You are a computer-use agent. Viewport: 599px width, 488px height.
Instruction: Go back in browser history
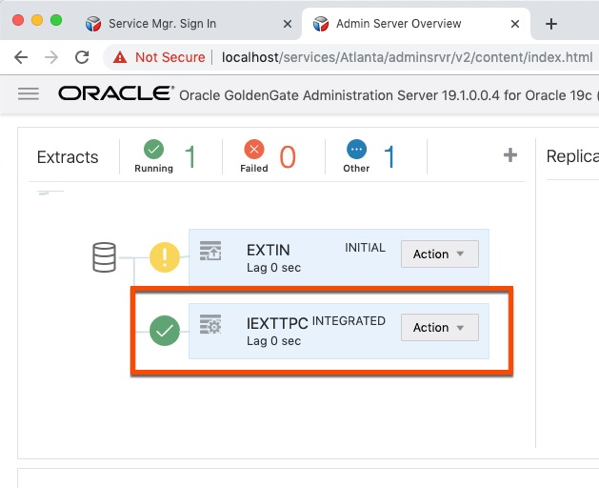tap(21, 57)
